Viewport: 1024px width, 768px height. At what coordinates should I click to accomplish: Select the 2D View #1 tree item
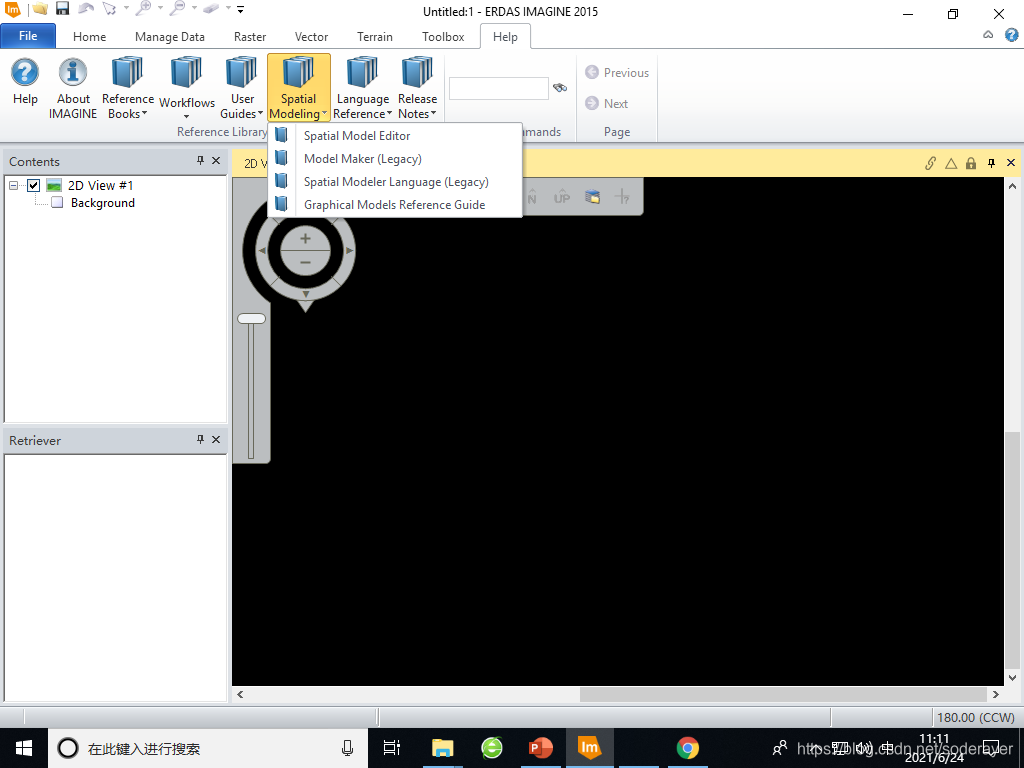101,185
